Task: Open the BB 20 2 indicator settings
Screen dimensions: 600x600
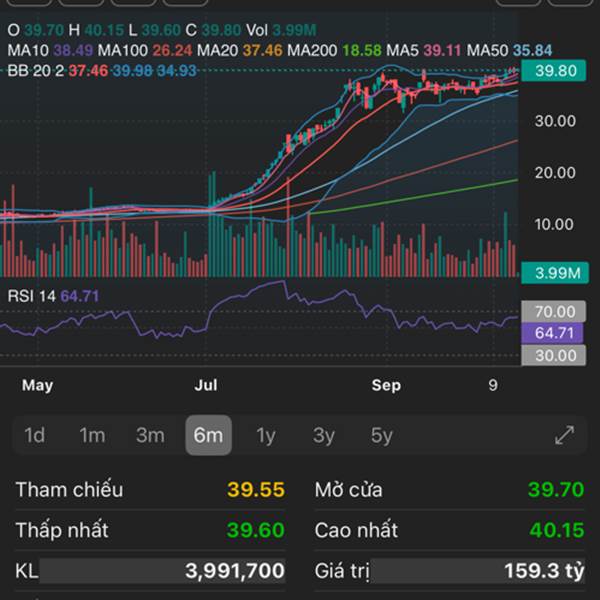Action: (x=35, y=70)
